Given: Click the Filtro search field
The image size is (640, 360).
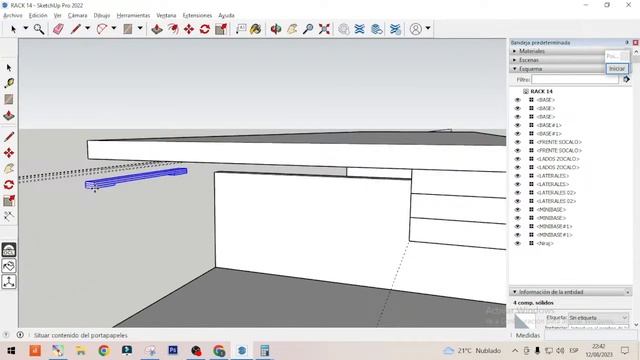Looking at the screenshot, I should click(575, 80).
